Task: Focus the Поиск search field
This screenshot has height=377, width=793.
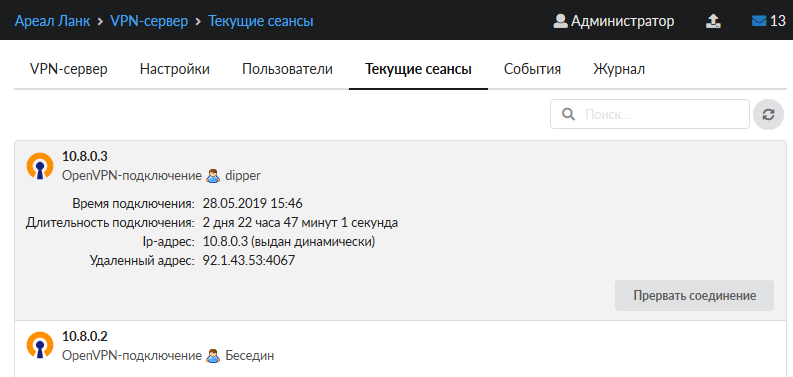Action: [650, 114]
